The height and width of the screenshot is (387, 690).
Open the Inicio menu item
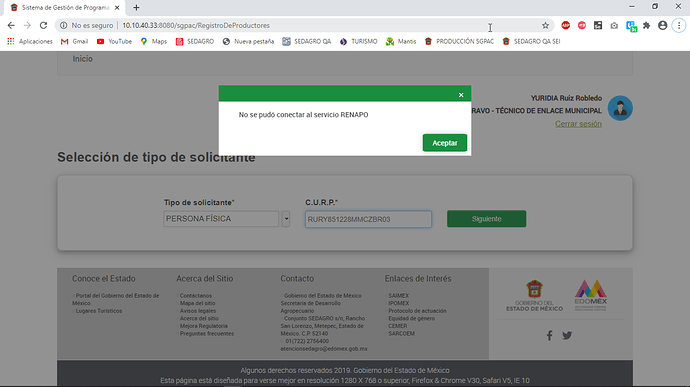coord(82,59)
